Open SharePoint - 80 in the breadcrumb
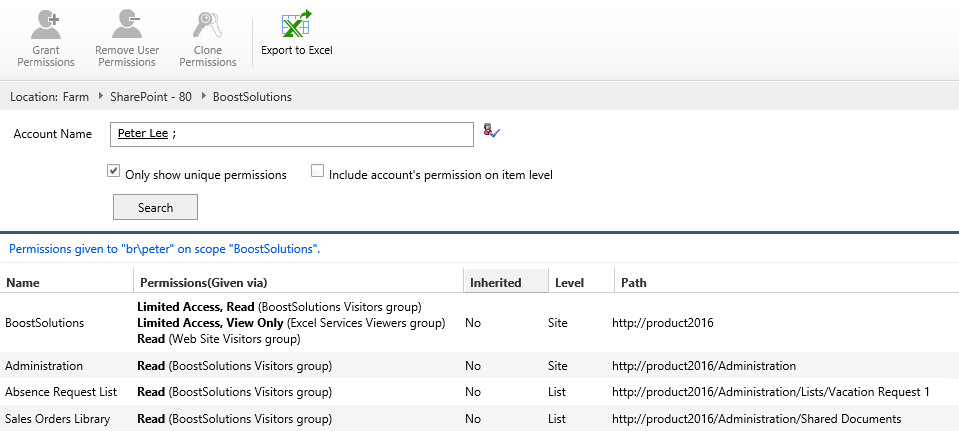 pyautogui.click(x=151, y=97)
